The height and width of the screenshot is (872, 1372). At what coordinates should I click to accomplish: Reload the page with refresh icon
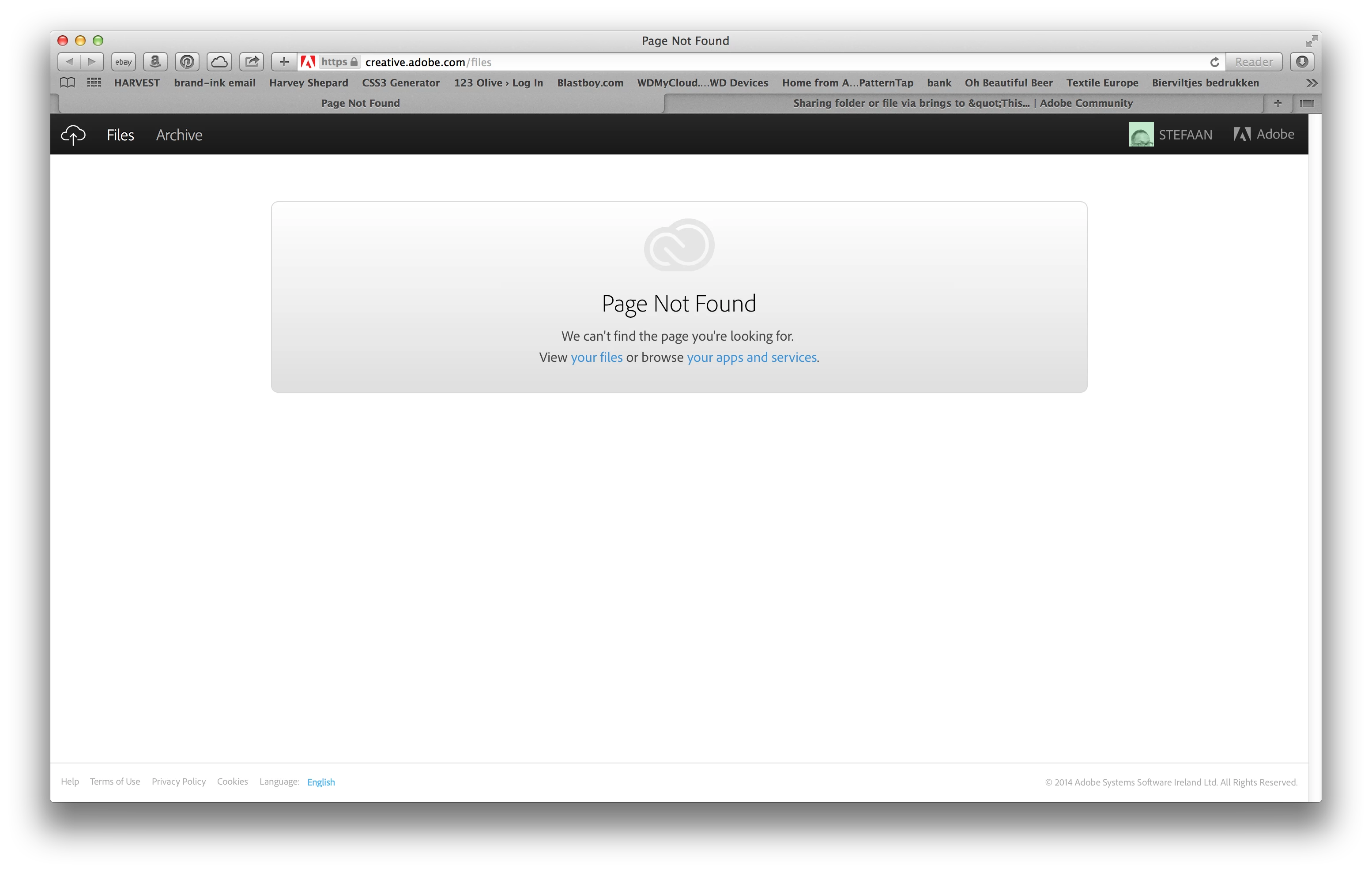[x=1214, y=62]
